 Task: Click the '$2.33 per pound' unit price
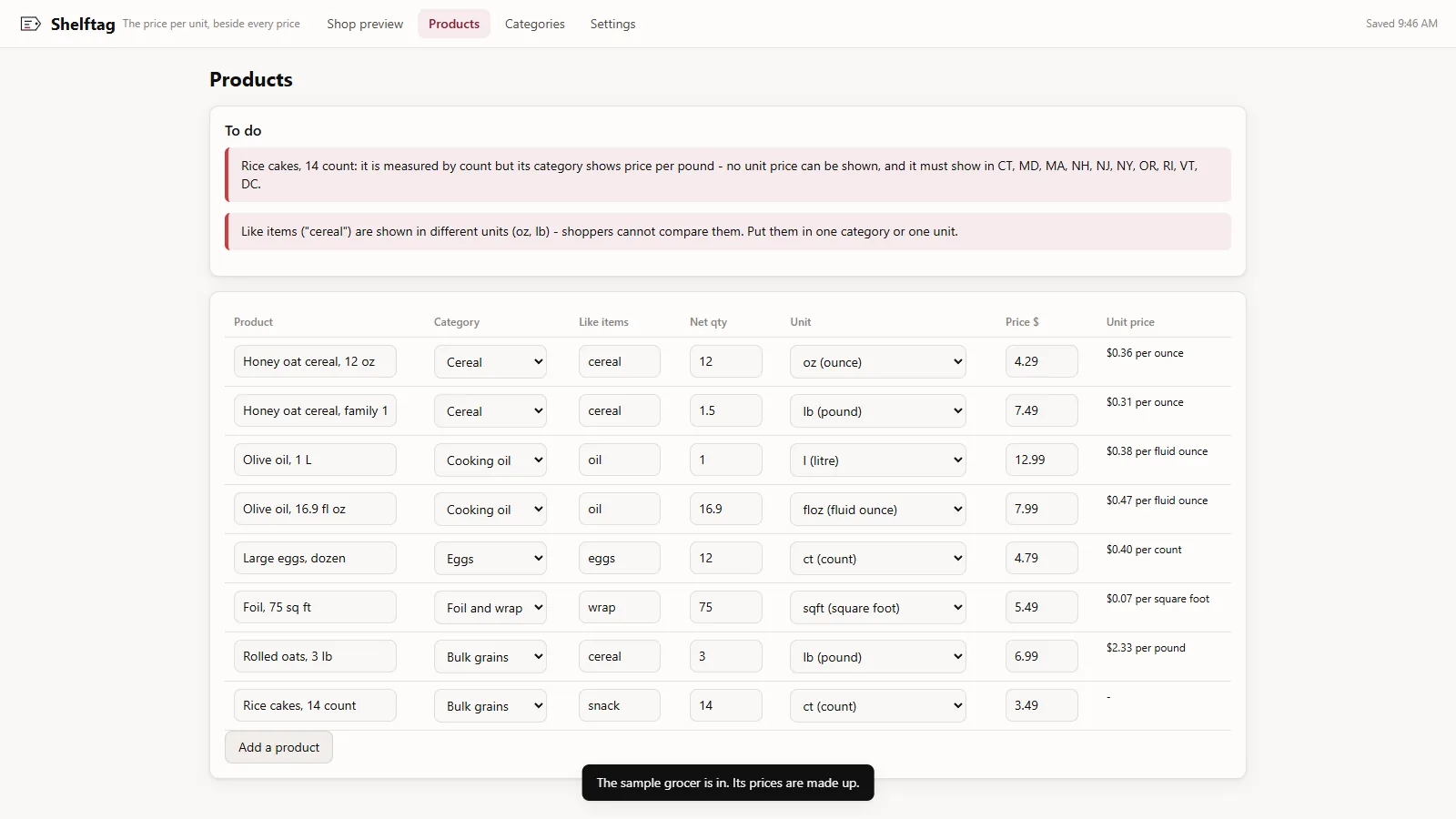(1146, 648)
